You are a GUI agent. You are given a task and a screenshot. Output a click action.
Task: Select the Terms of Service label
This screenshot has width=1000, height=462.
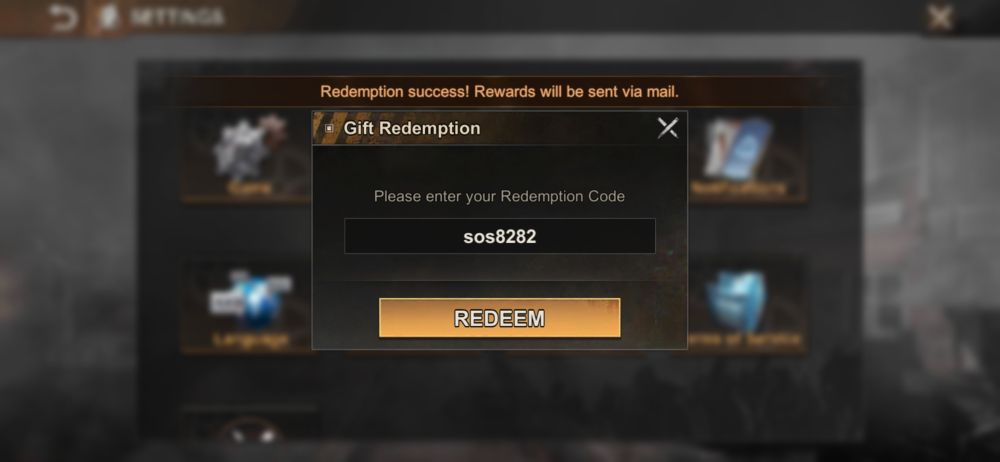746,339
